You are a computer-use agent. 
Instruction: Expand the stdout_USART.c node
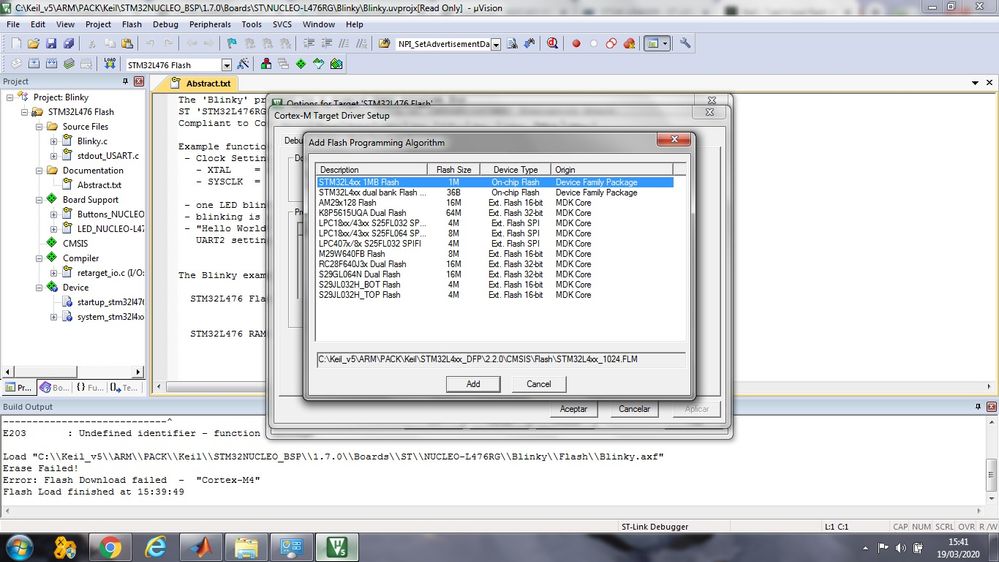pyautogui.click(x=54, y=156)
